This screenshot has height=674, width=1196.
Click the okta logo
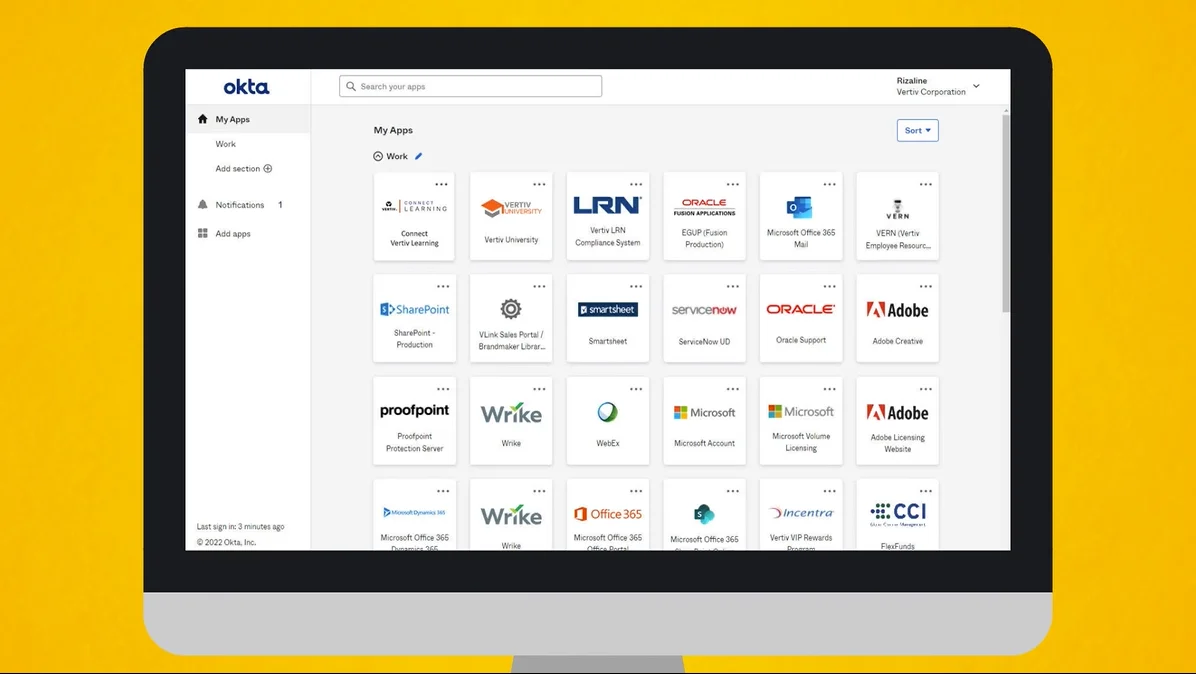(x=246, y=87)
